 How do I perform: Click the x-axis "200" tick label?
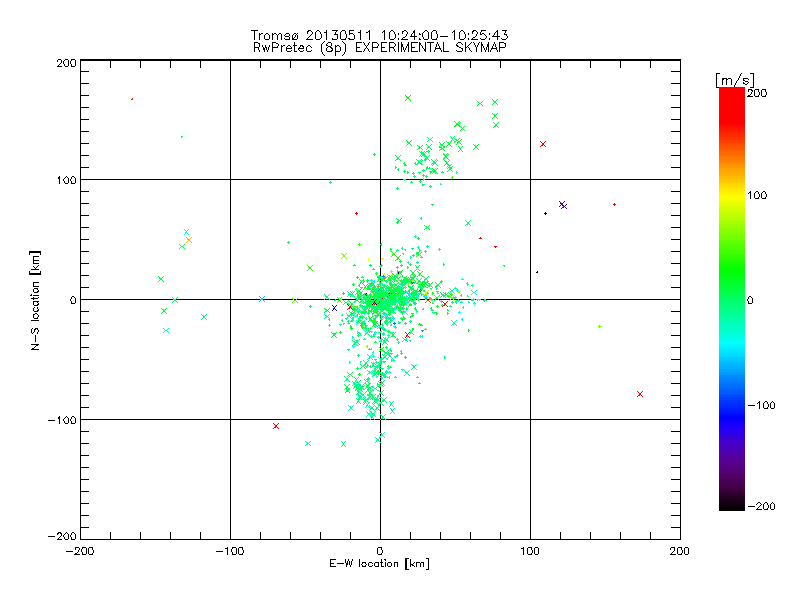point(680,551)
